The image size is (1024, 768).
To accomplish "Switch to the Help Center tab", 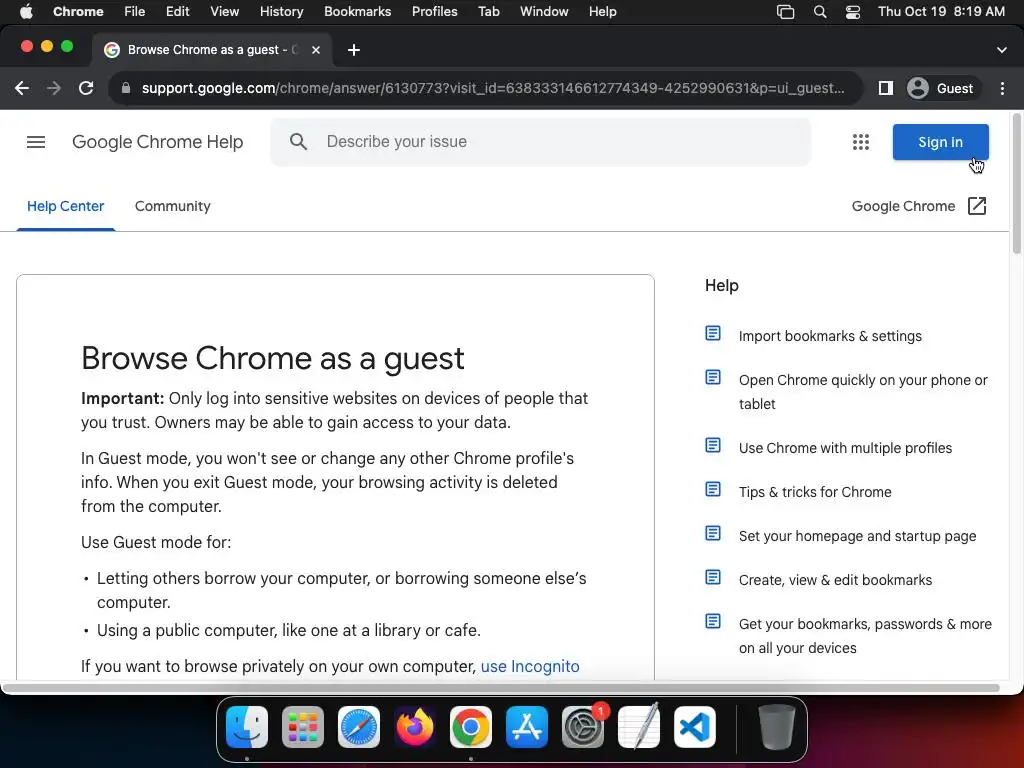I will 65,206.
